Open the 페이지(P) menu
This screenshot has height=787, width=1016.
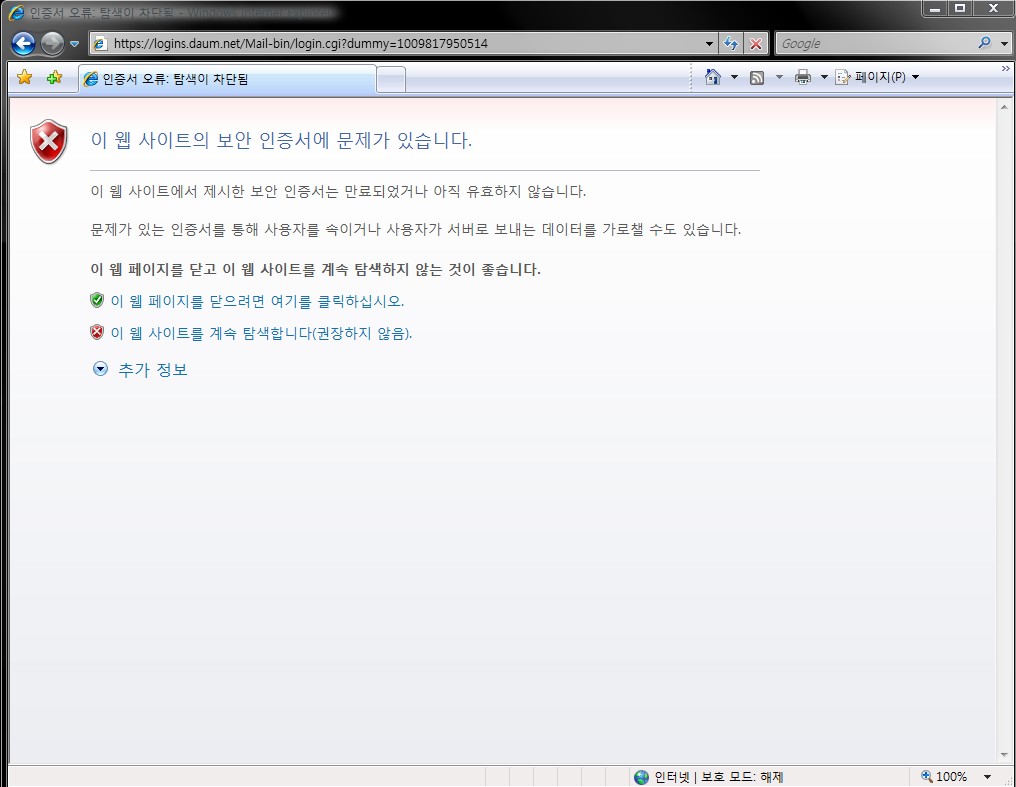click(877, 77)
